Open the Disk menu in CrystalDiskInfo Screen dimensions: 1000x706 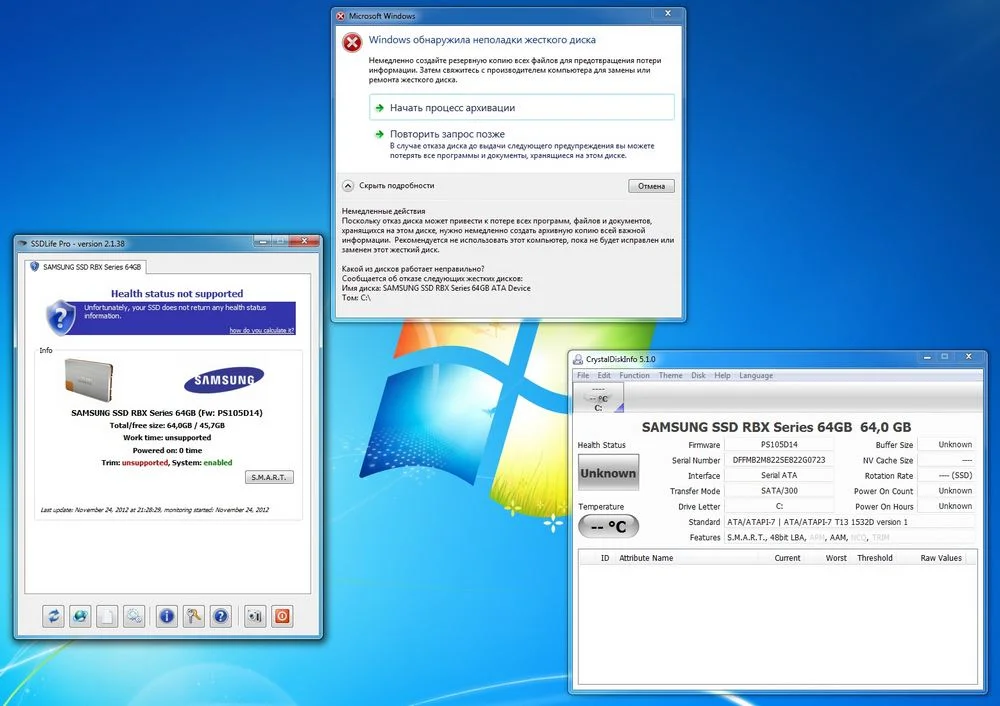pos(698,376)
